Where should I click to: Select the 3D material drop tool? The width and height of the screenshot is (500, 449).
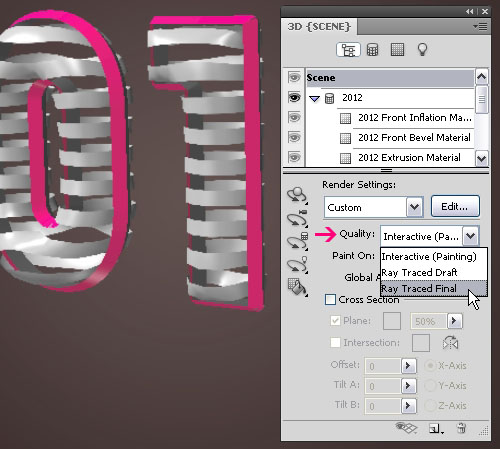(297, 287)
